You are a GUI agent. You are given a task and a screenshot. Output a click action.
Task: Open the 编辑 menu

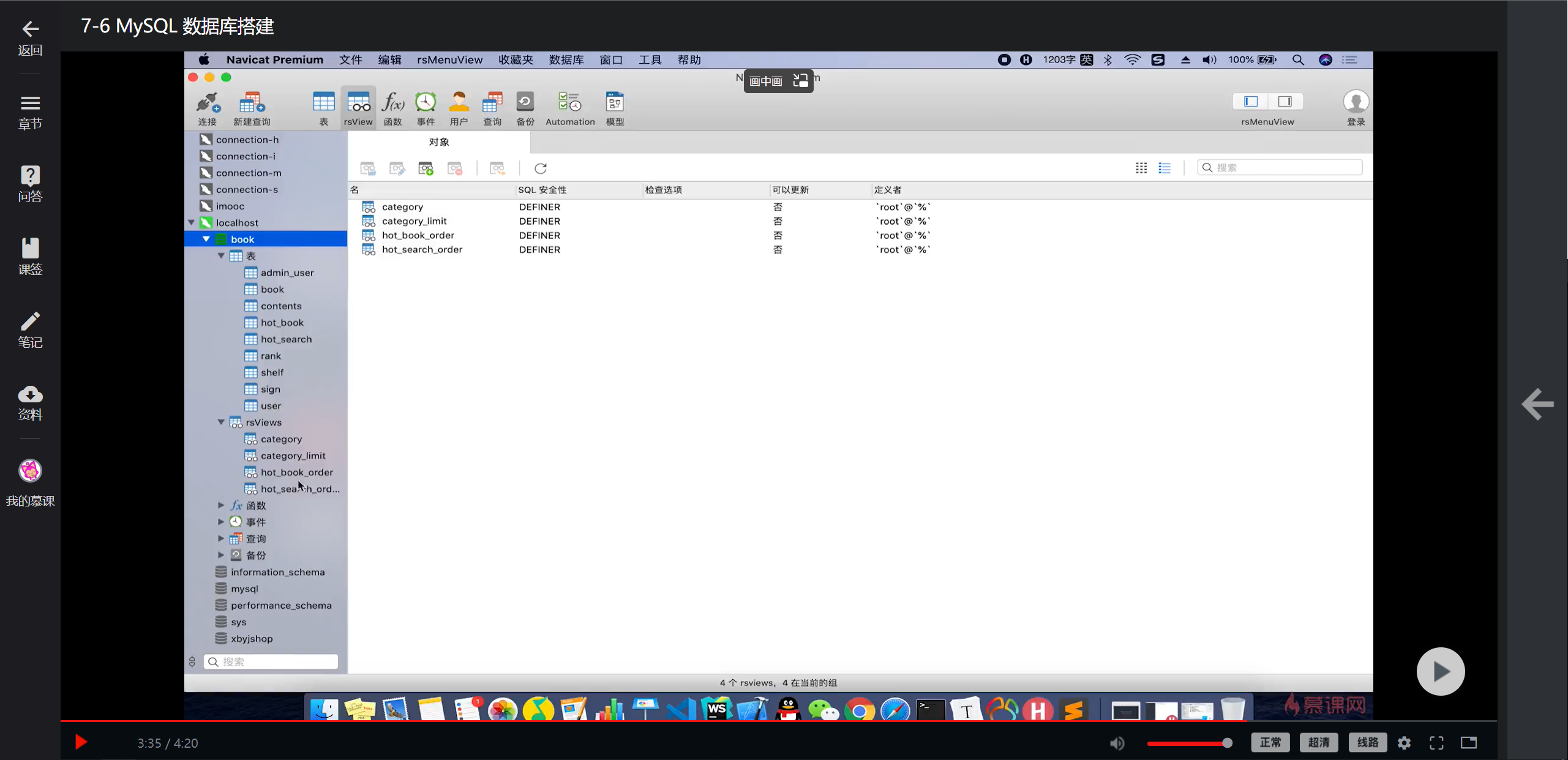389,59
